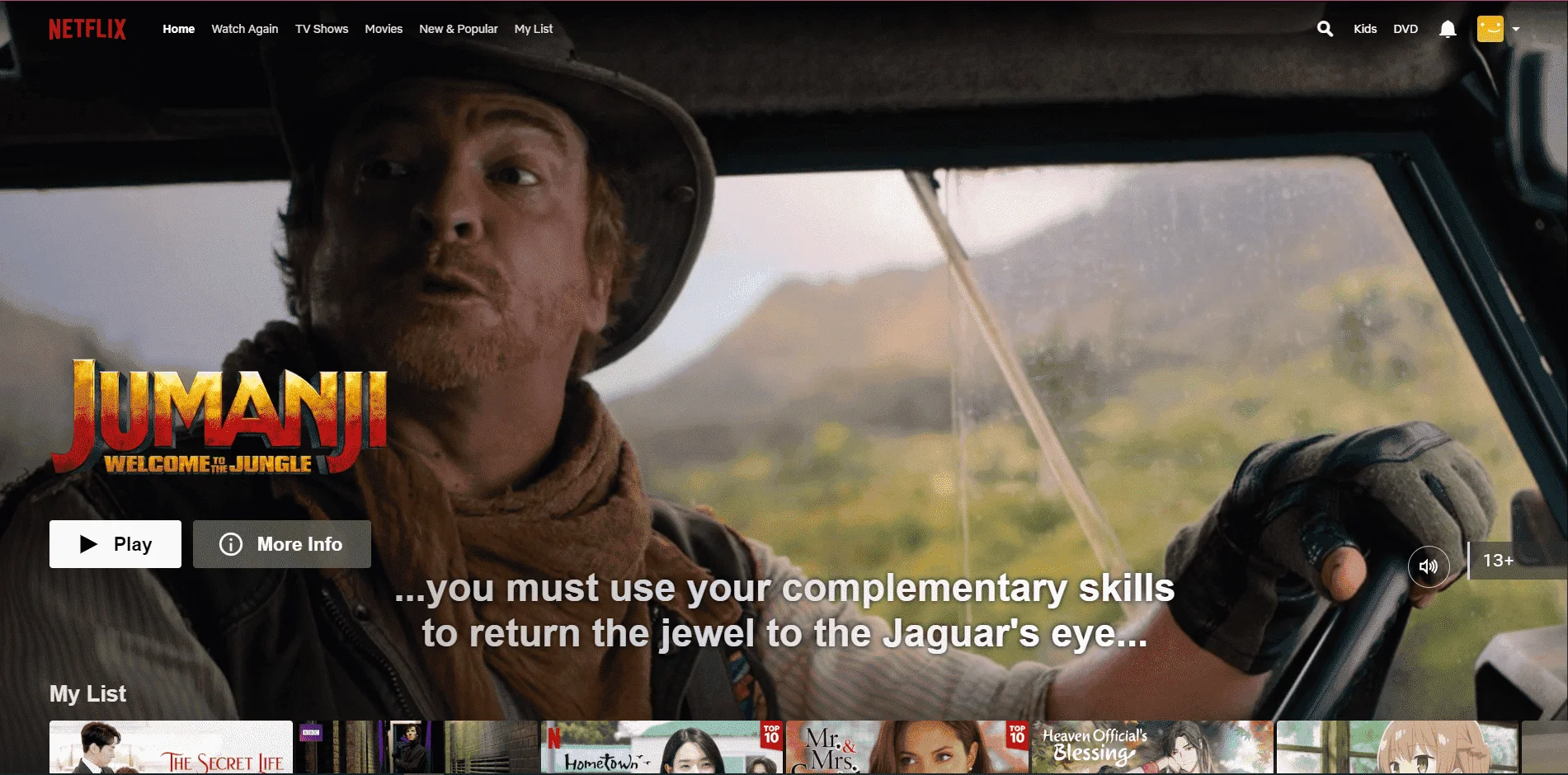Open Heaven Official's Blessing thumbnail

pos(1153,747)
